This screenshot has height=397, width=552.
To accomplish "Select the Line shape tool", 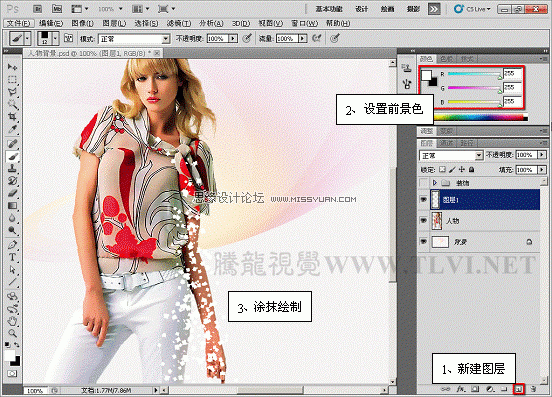I will click(12, 282).
